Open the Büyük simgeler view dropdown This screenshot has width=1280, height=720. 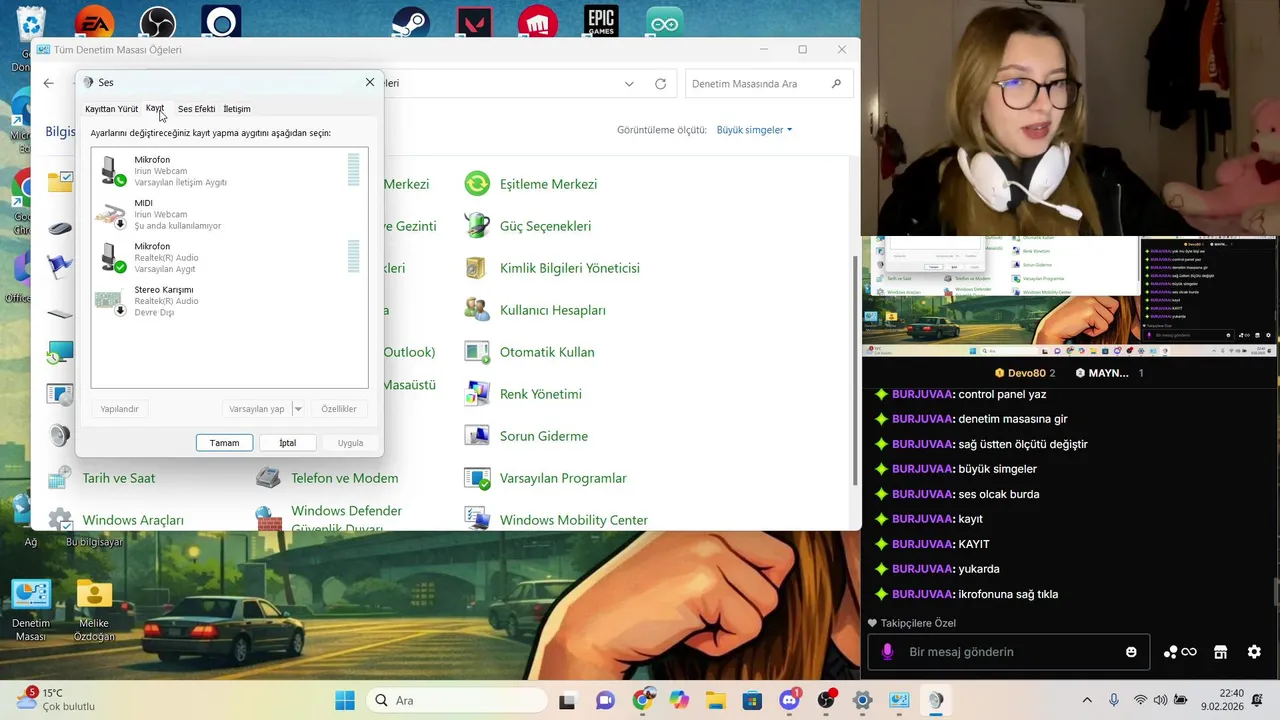[754, 130]
